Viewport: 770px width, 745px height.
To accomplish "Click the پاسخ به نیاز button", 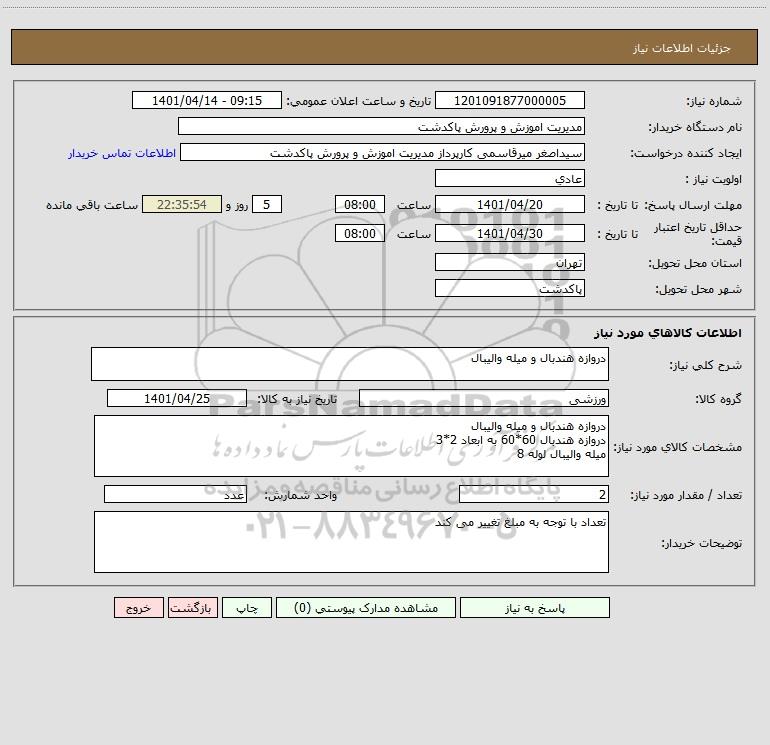I will (535, 607).
